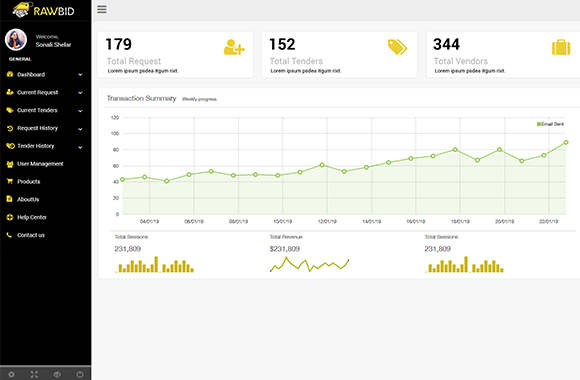This screenshot has width=580, height=380.
Task: Toggle fullscreen icon in sidebar footer
Action: [x=34, y=374]
